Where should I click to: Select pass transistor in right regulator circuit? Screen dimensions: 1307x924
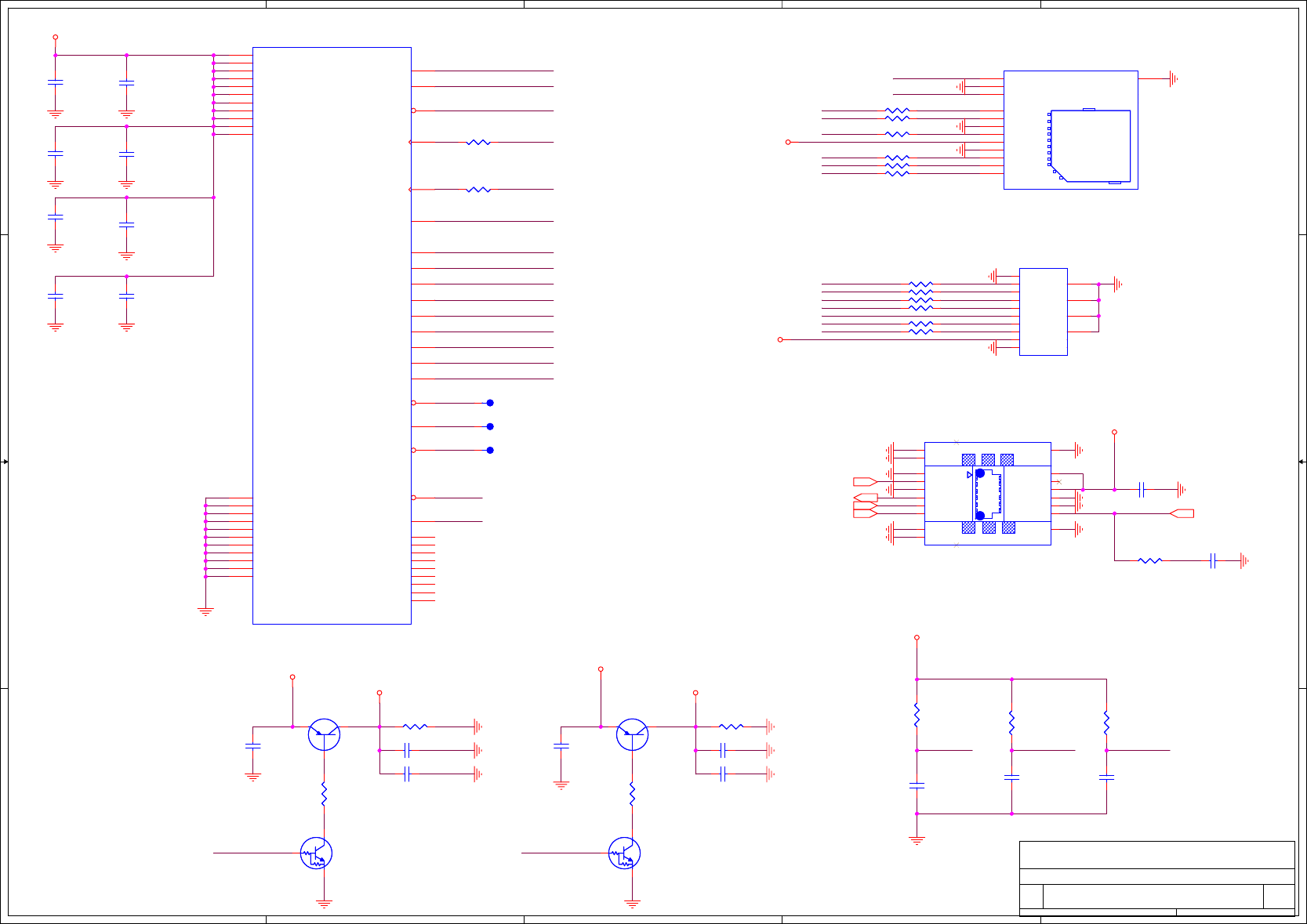tap(632, 734)
